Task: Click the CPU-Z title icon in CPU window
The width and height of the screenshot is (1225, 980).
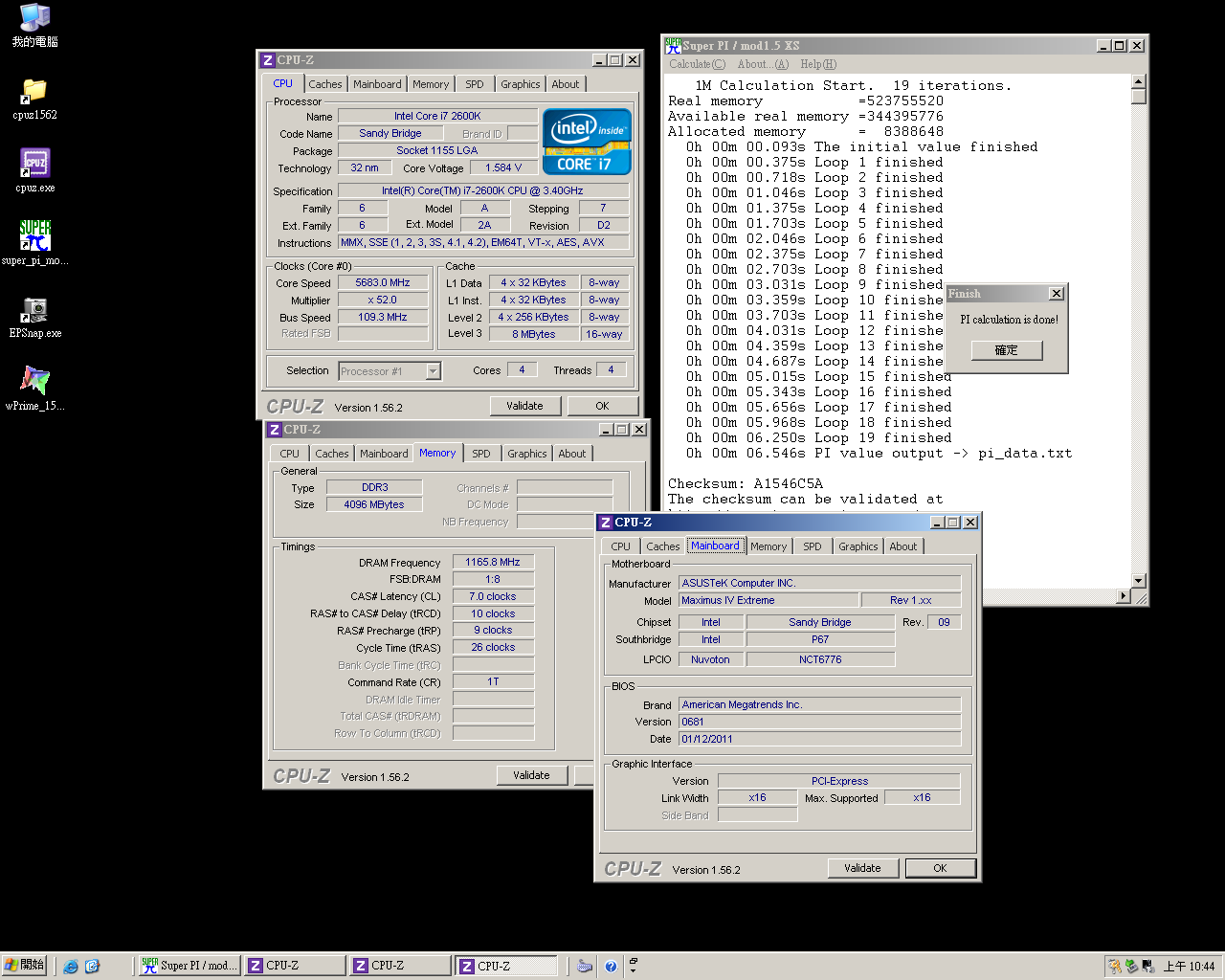Action: 268,60
